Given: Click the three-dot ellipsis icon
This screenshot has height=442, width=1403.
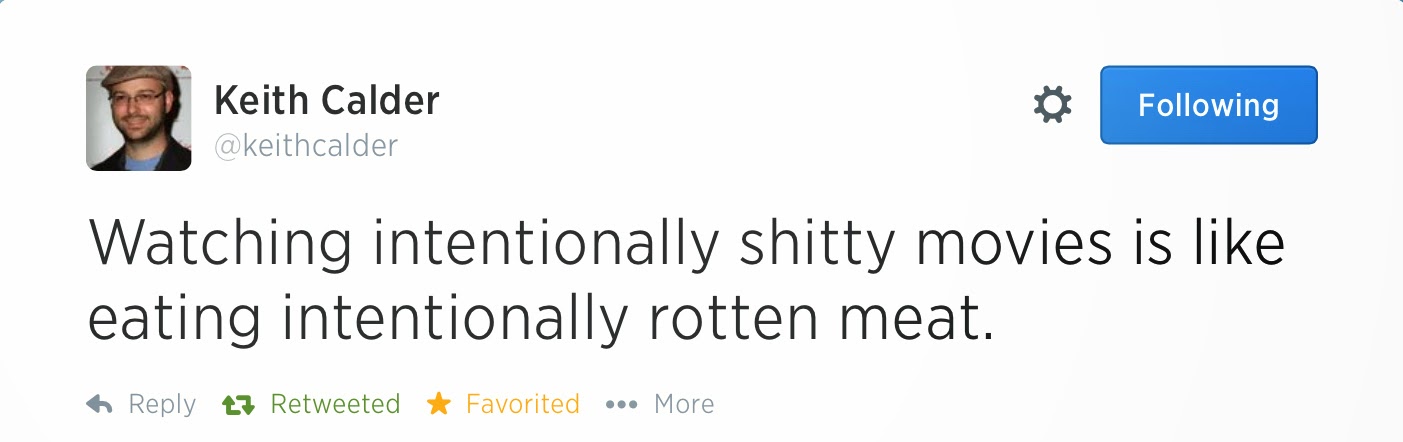Looking at the screenshot, I should (x=621, y=405).
